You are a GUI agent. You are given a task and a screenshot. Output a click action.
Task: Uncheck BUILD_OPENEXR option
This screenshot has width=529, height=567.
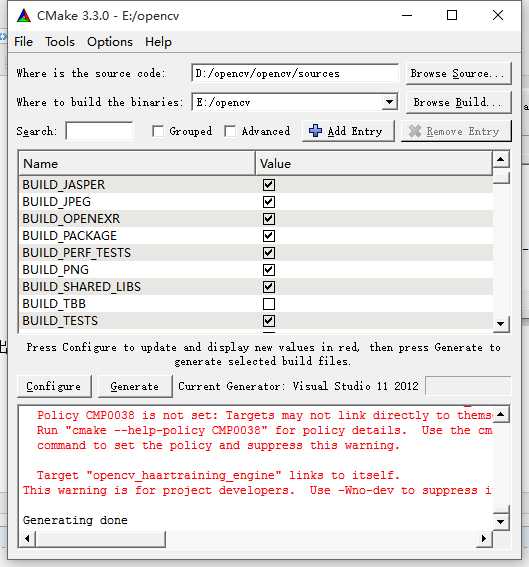[x=269, y=219]
